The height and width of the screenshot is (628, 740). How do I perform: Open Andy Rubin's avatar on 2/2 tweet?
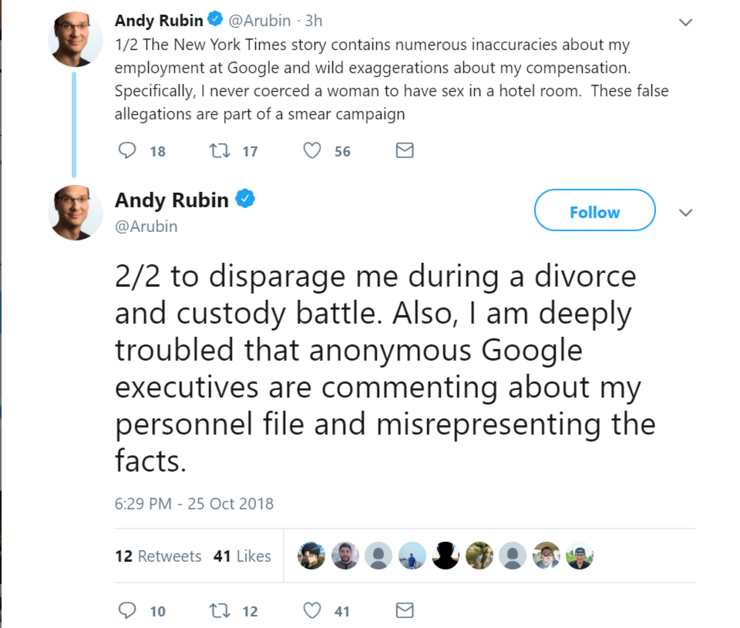click(x=77, y=212)
